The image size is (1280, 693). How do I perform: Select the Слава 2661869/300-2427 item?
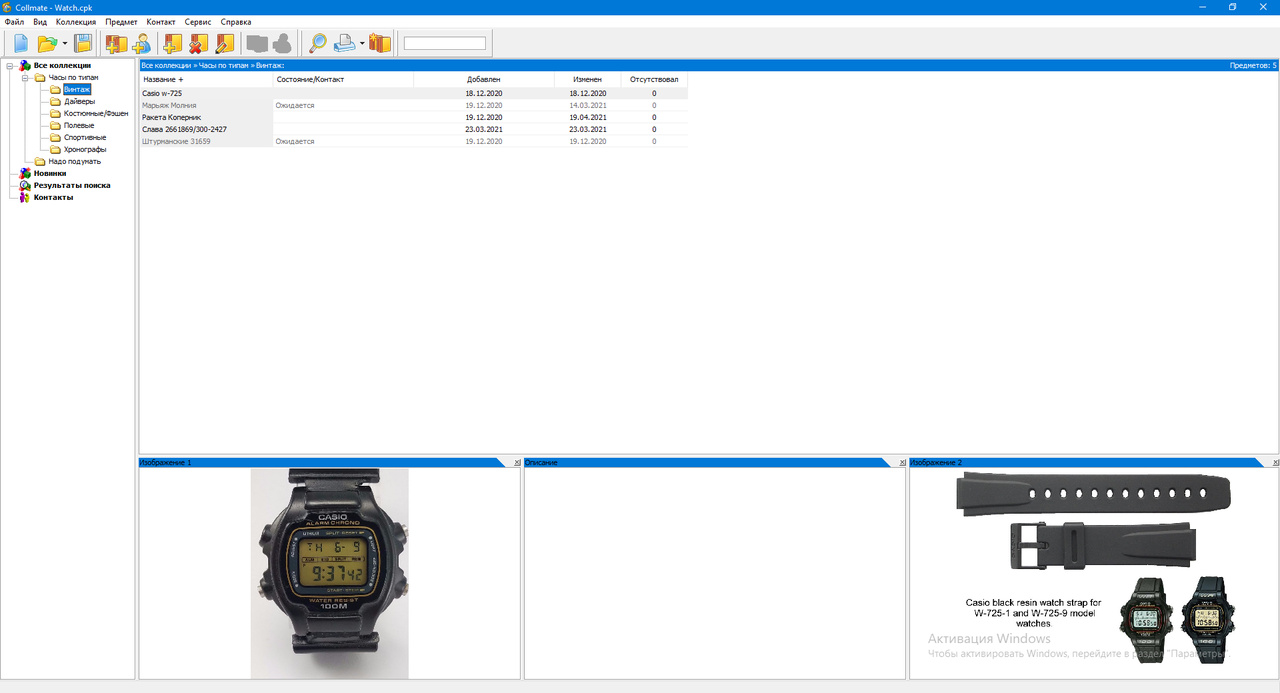click(184, 129)
